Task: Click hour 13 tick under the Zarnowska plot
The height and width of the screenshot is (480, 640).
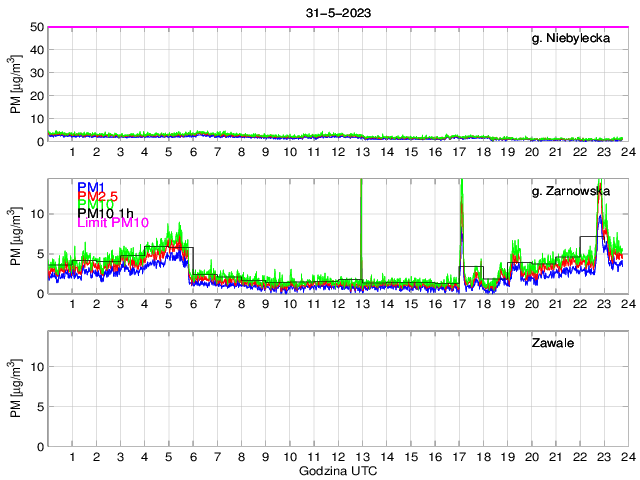Action: 361,304
